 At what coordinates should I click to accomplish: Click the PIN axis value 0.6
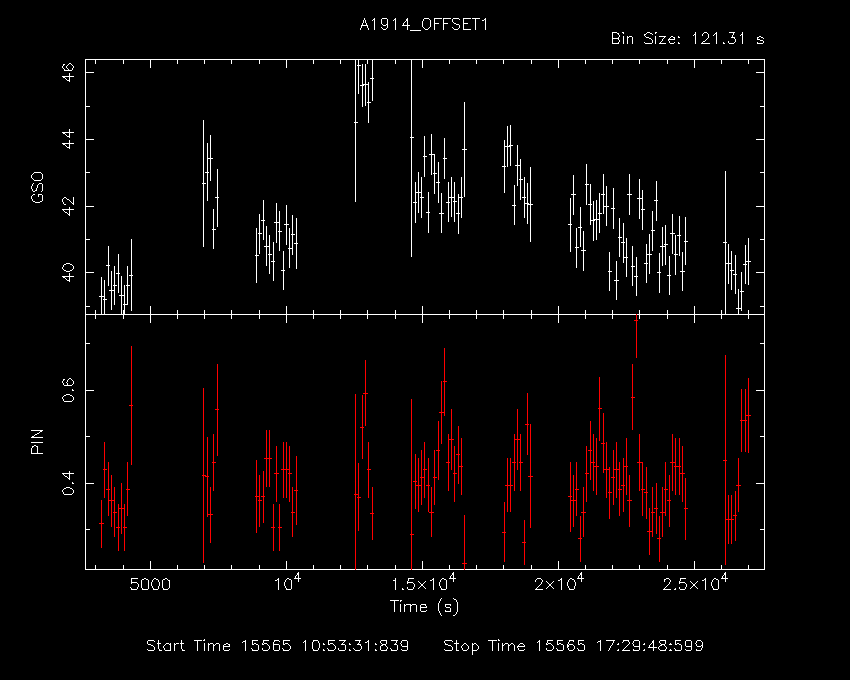click(68, 390)
